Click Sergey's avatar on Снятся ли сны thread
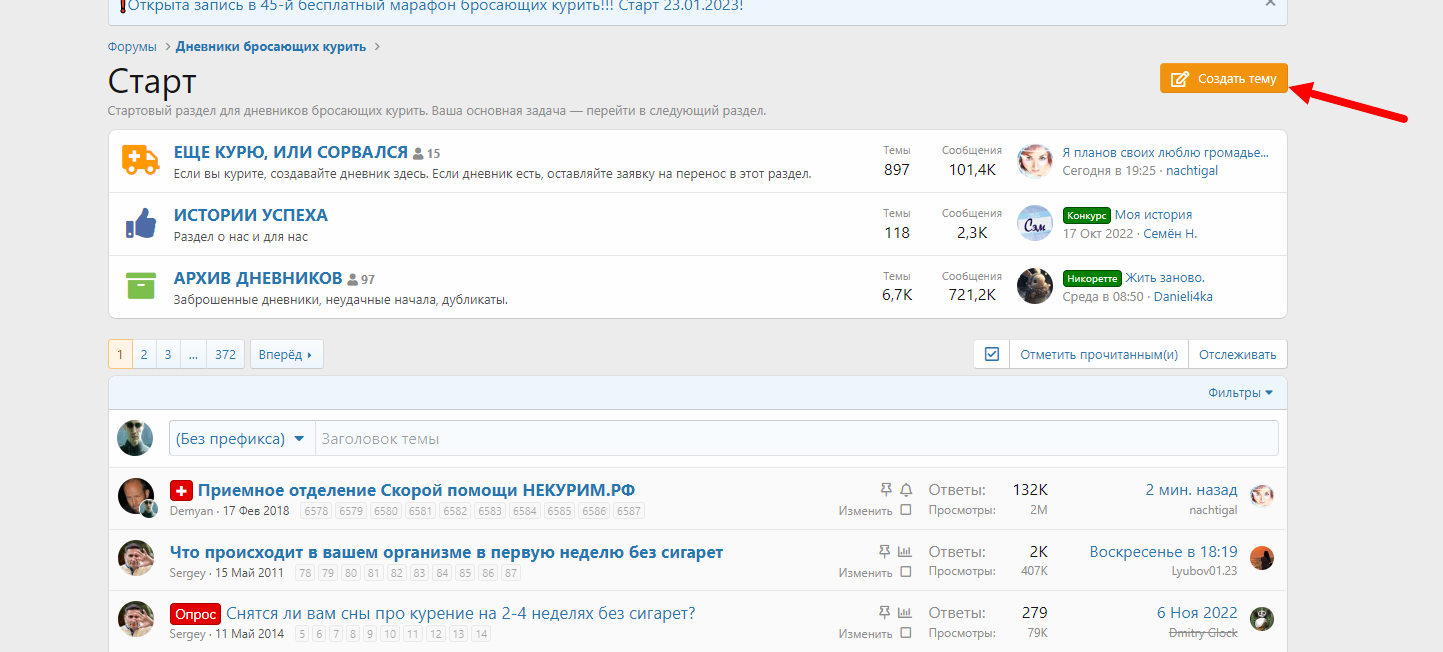Image resolution: width=1443 pixels, height=652 pixels. (136, 619)
